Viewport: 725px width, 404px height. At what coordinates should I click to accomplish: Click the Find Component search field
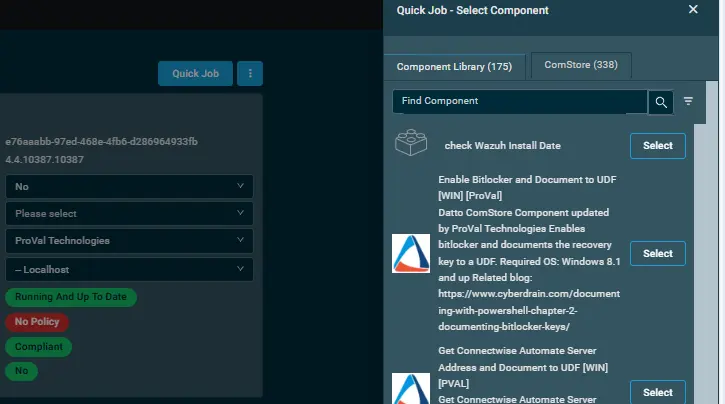(x=519, y=101)
